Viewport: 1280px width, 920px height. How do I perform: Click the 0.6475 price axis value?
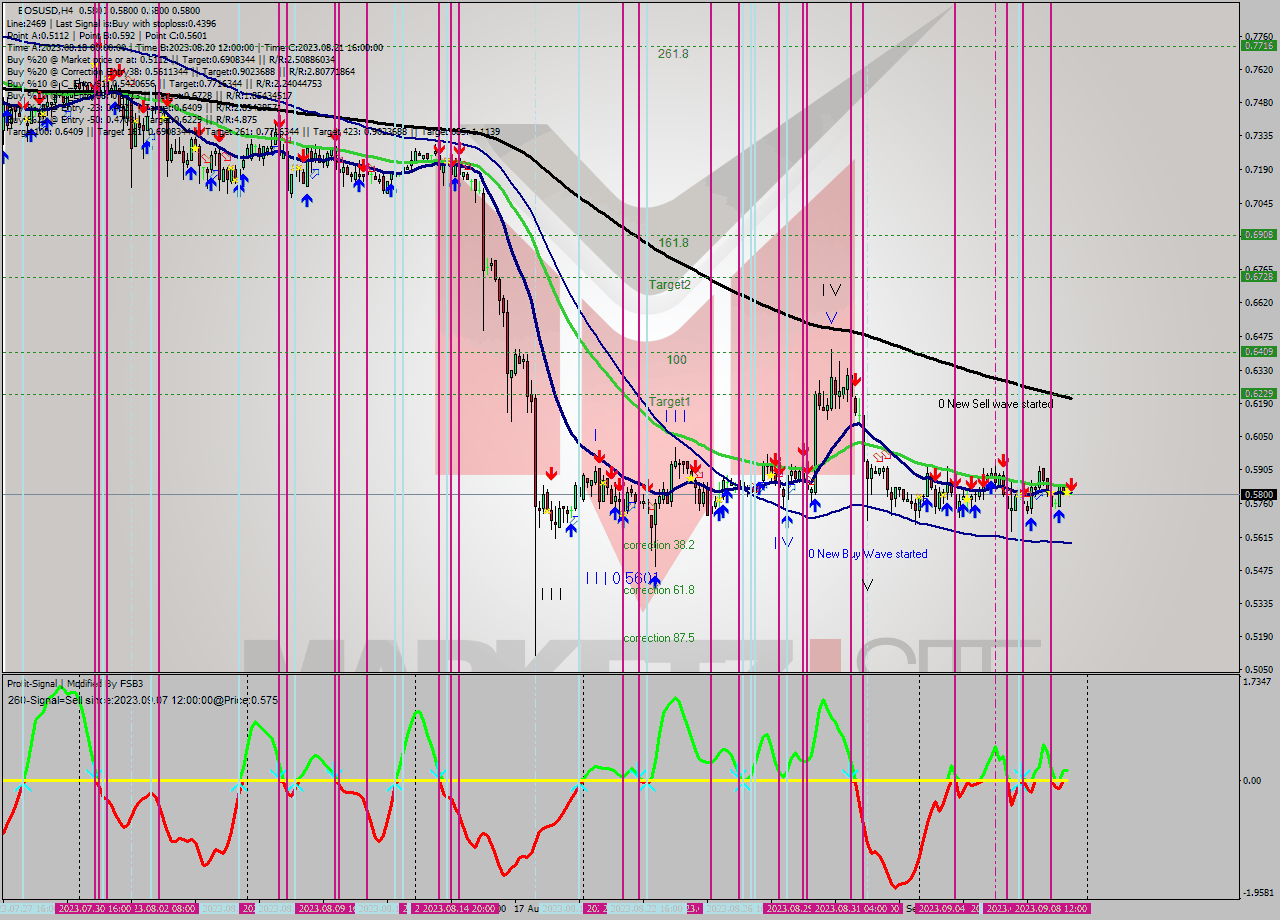coord(1258,337)
